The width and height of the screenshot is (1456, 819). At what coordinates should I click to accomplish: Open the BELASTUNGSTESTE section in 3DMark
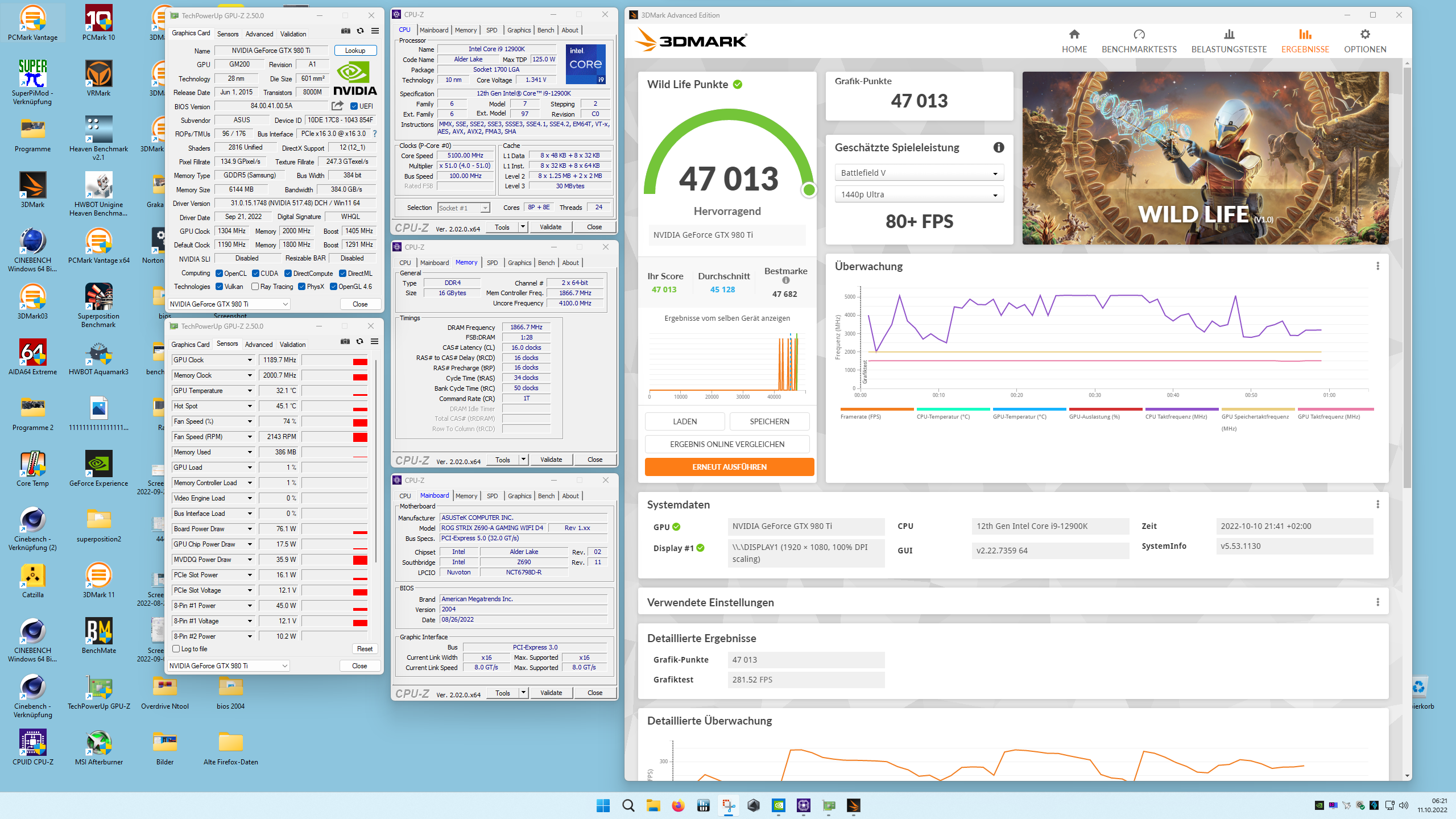1228,42
